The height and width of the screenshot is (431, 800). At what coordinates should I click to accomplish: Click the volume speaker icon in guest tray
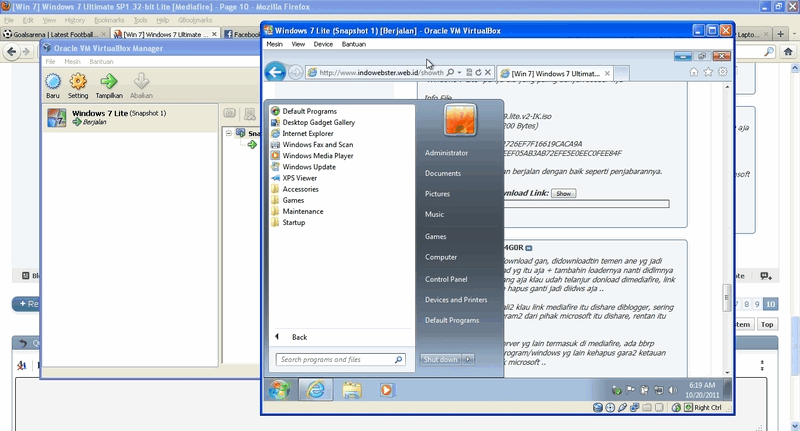[x=673, y=390]
